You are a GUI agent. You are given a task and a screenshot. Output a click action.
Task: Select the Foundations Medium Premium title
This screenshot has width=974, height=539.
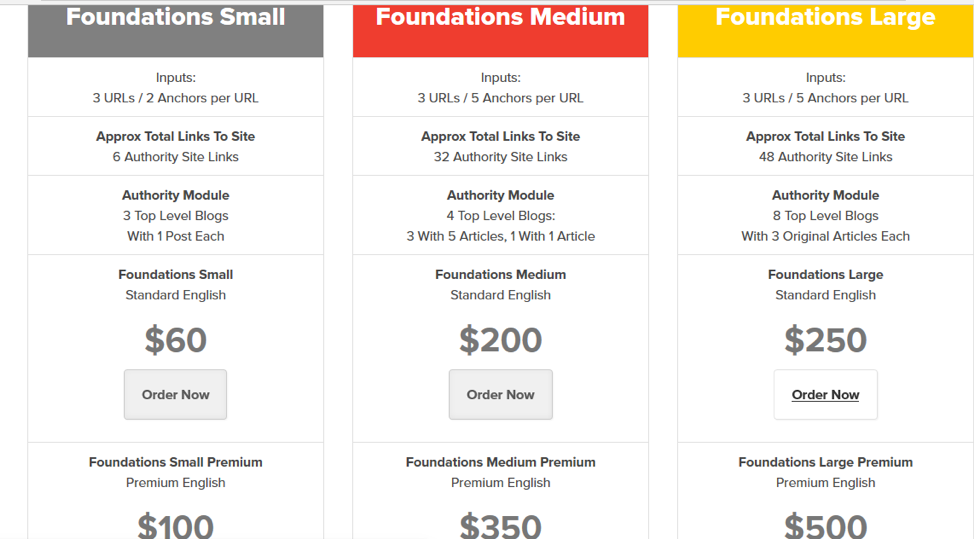pyautogui.click(x=501, y=462)
